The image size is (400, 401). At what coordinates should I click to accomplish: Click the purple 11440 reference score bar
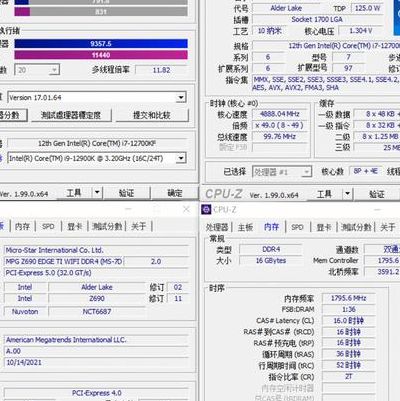[101, 55]
